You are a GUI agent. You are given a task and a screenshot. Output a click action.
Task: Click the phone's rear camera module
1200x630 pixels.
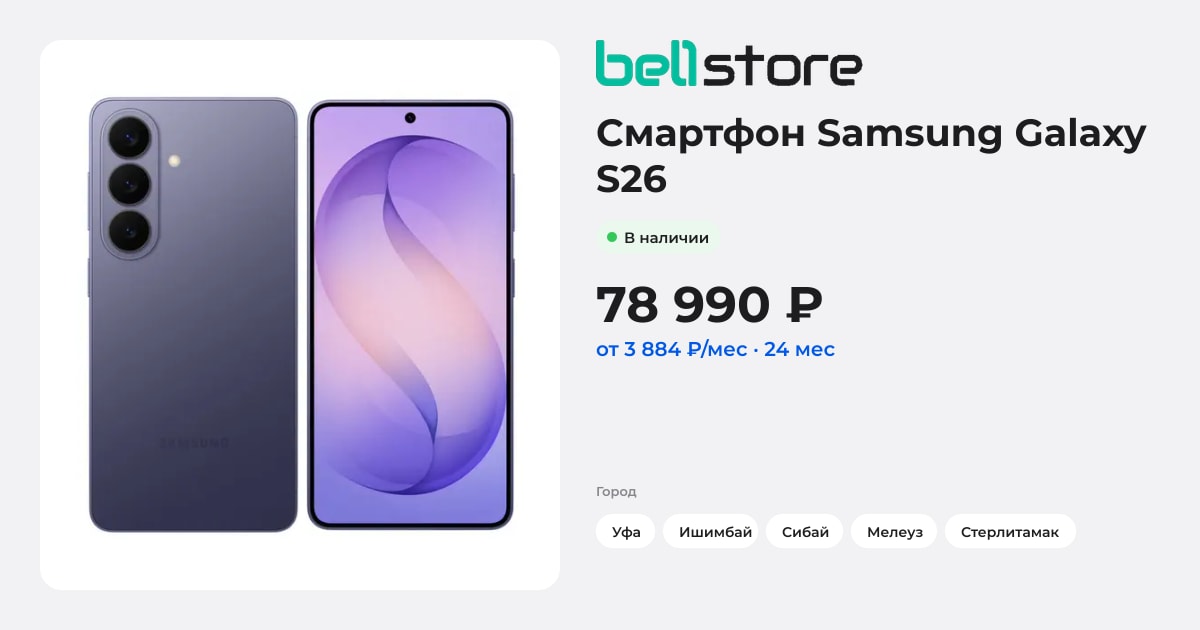pos(128,184)
